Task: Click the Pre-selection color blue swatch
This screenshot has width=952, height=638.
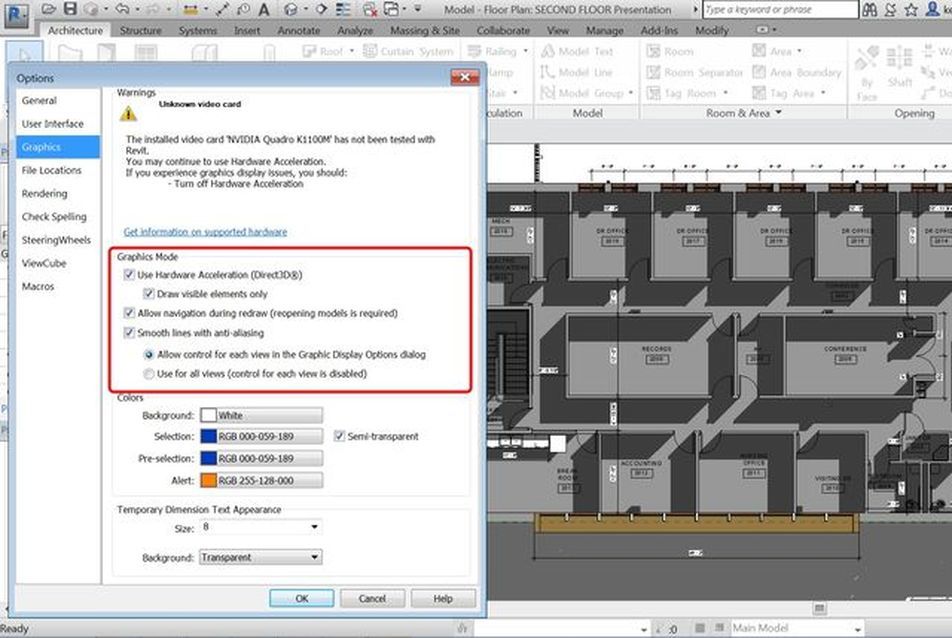Action: click(x=209, y=458)
